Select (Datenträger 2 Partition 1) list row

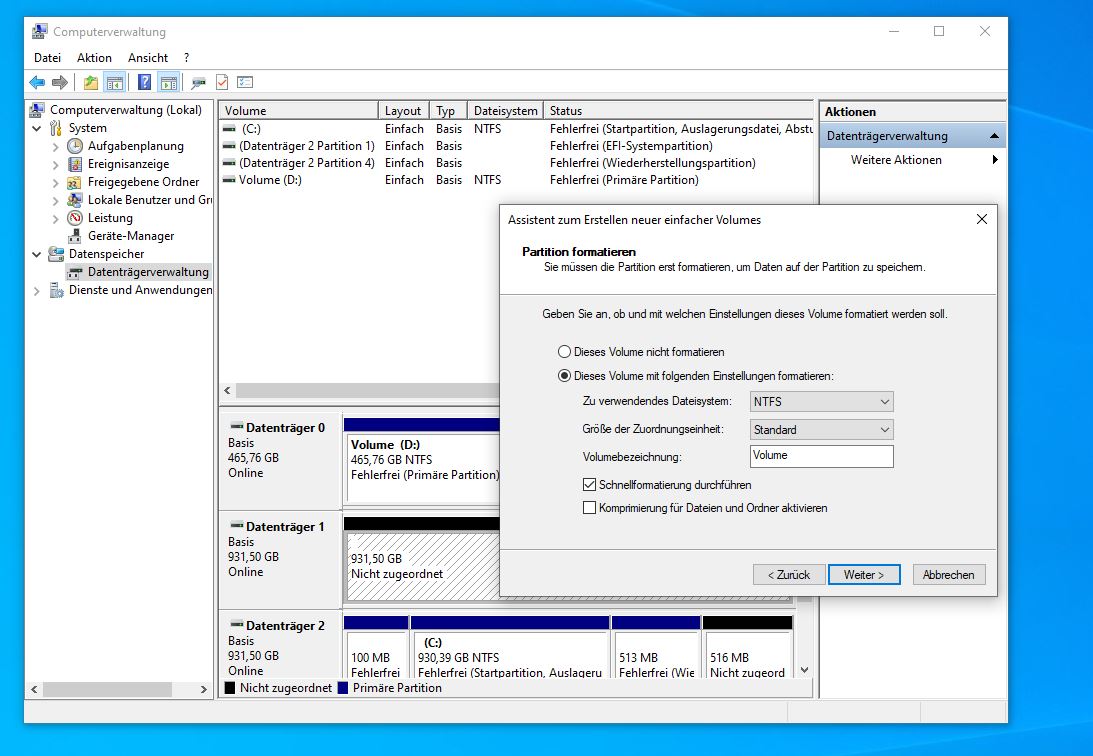click(516, 146)
